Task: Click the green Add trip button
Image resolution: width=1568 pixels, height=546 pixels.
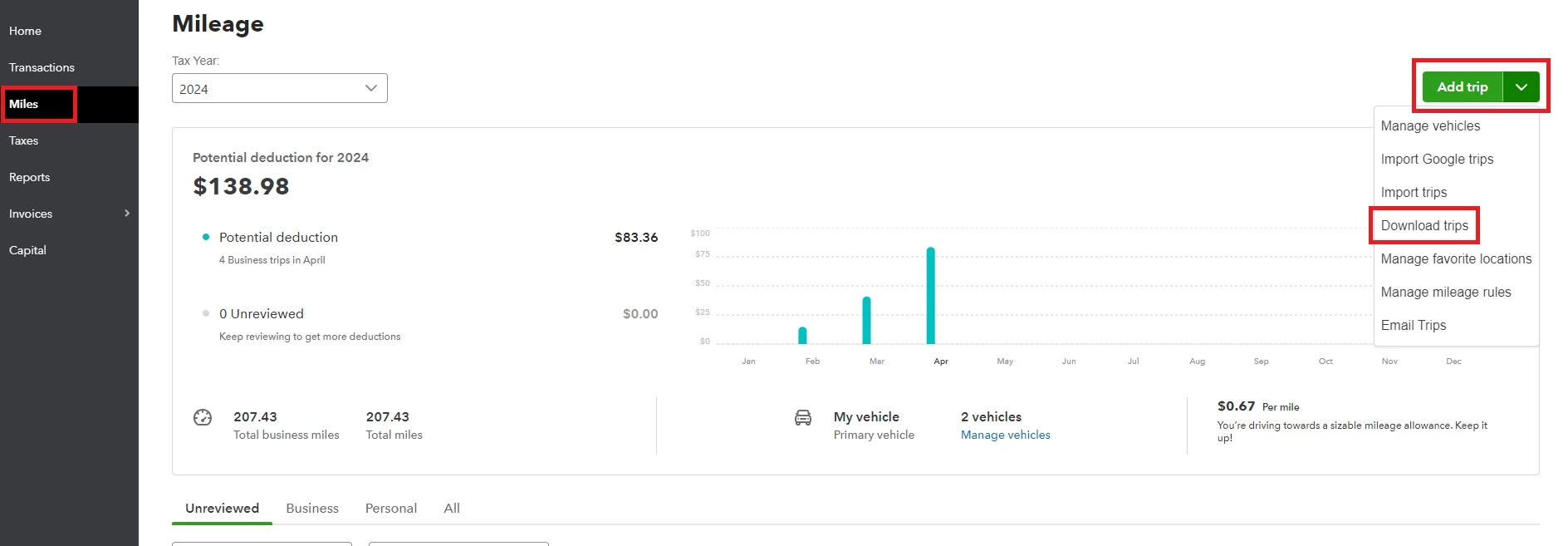Action: click(1463, 86)
